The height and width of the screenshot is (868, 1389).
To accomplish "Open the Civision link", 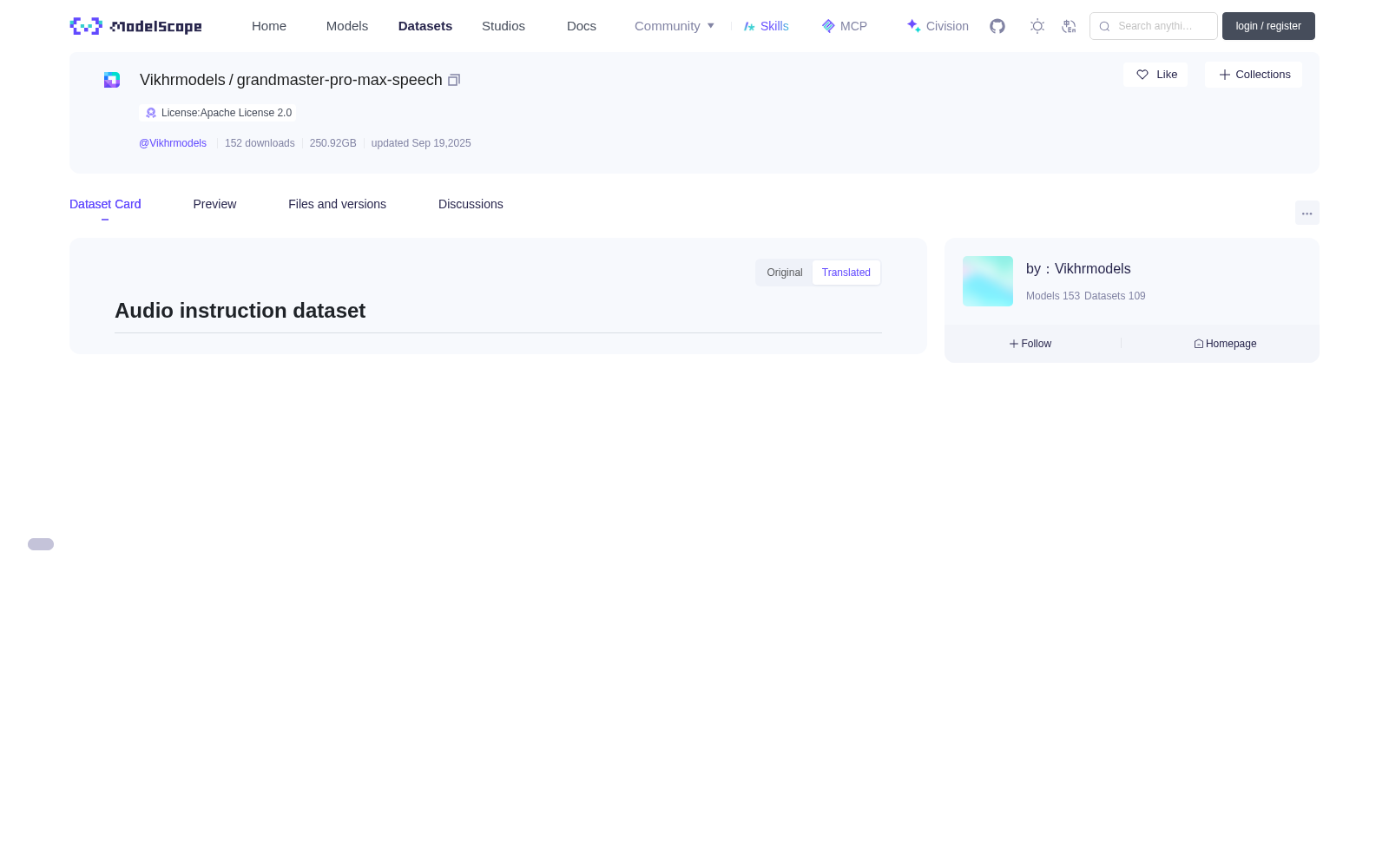I will 938,26.
